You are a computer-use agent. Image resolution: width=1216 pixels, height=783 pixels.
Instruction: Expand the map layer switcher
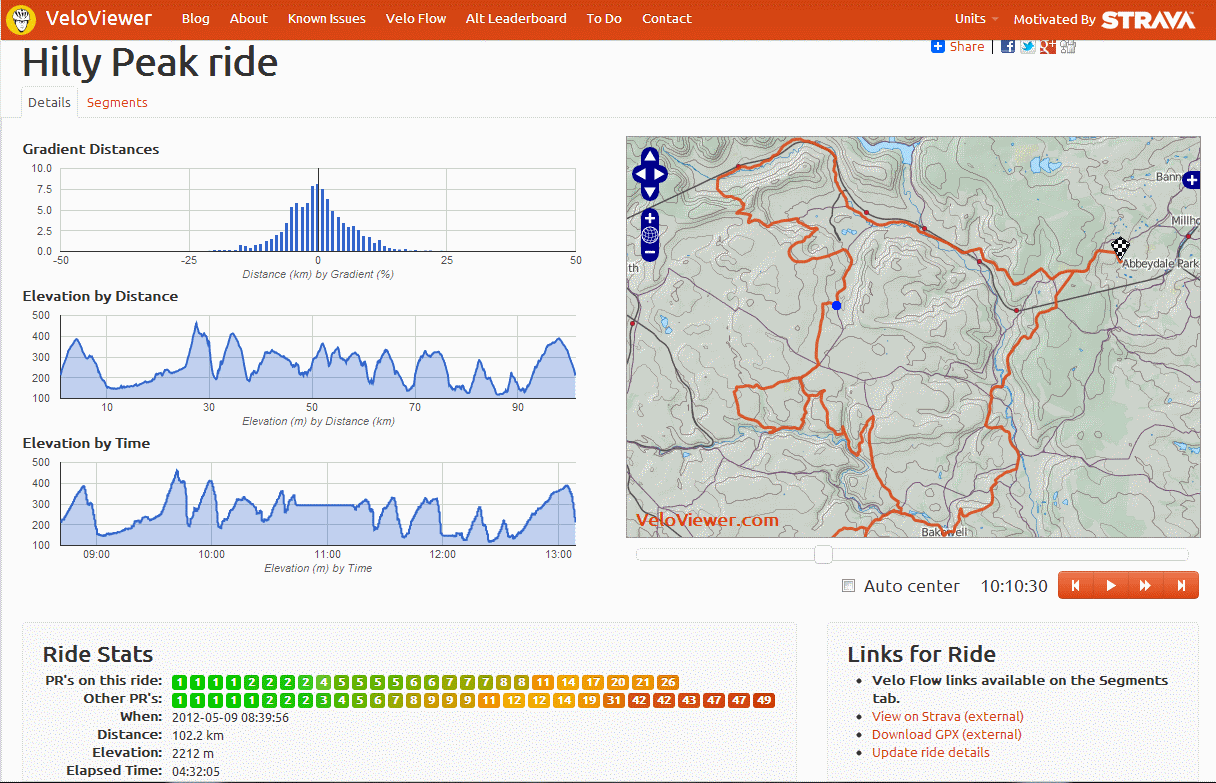(x=1191, y=181)
